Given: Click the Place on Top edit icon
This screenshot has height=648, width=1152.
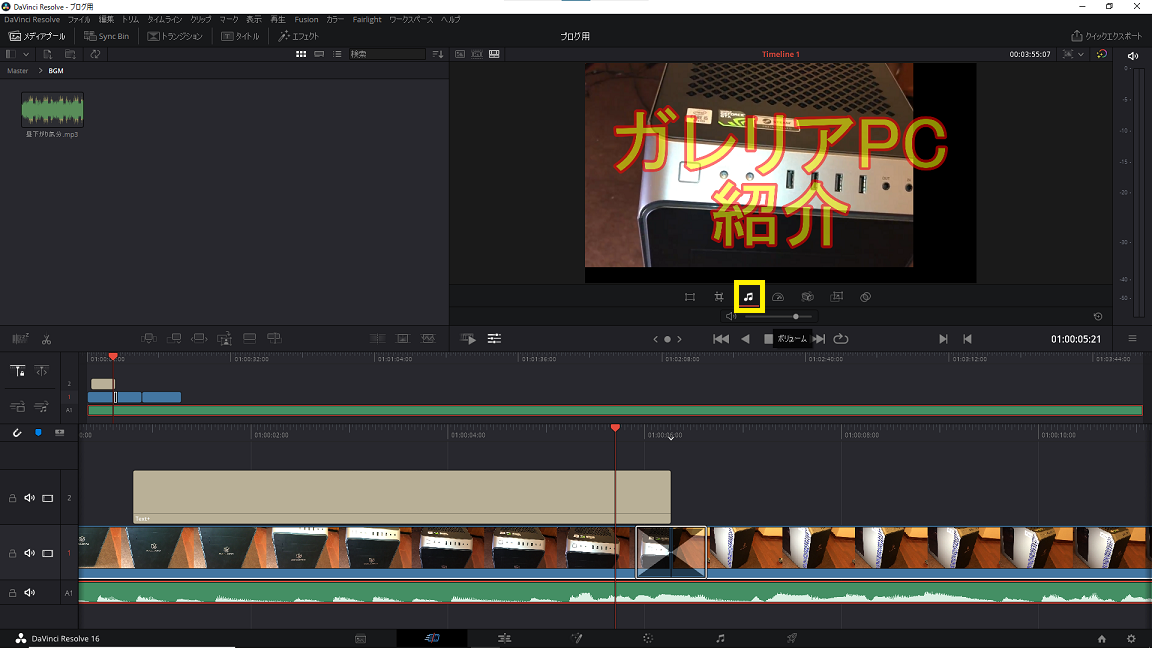Looking at the screenshot, I should point(250,338).
